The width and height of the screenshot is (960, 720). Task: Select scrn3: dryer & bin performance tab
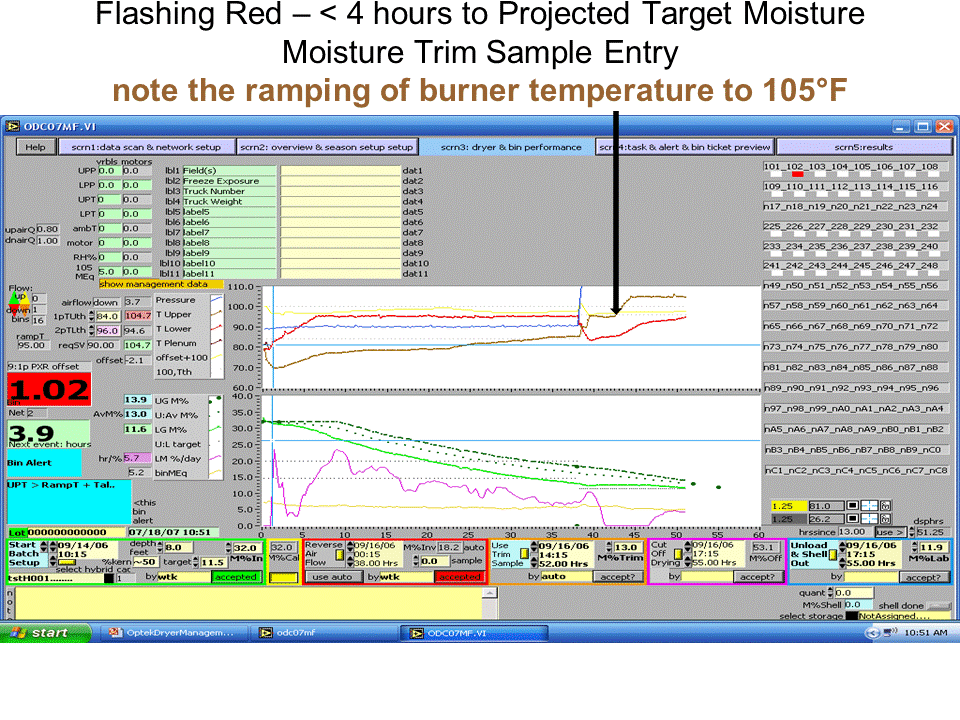pos(509,147)
